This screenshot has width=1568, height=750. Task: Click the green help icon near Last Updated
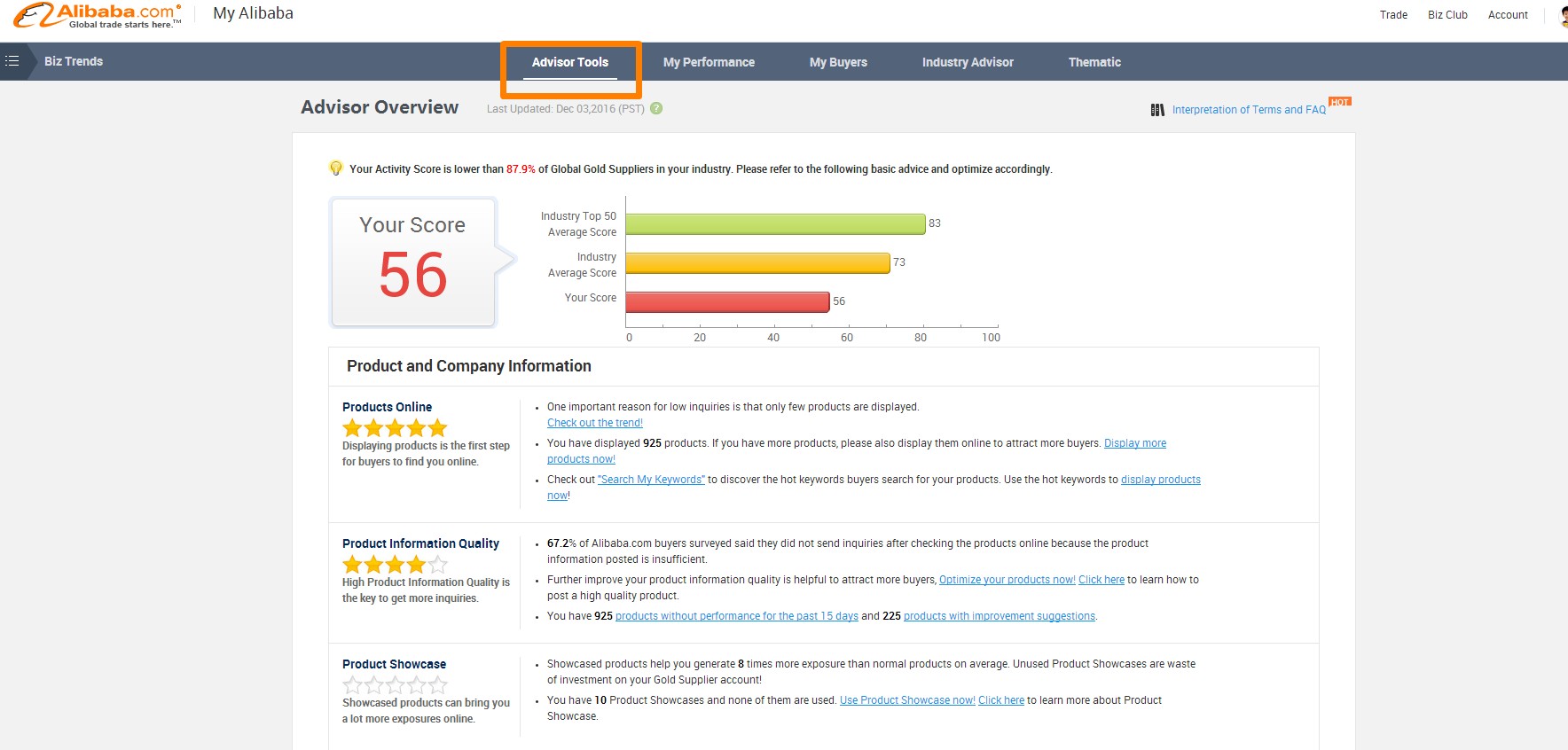click(656, 108)
